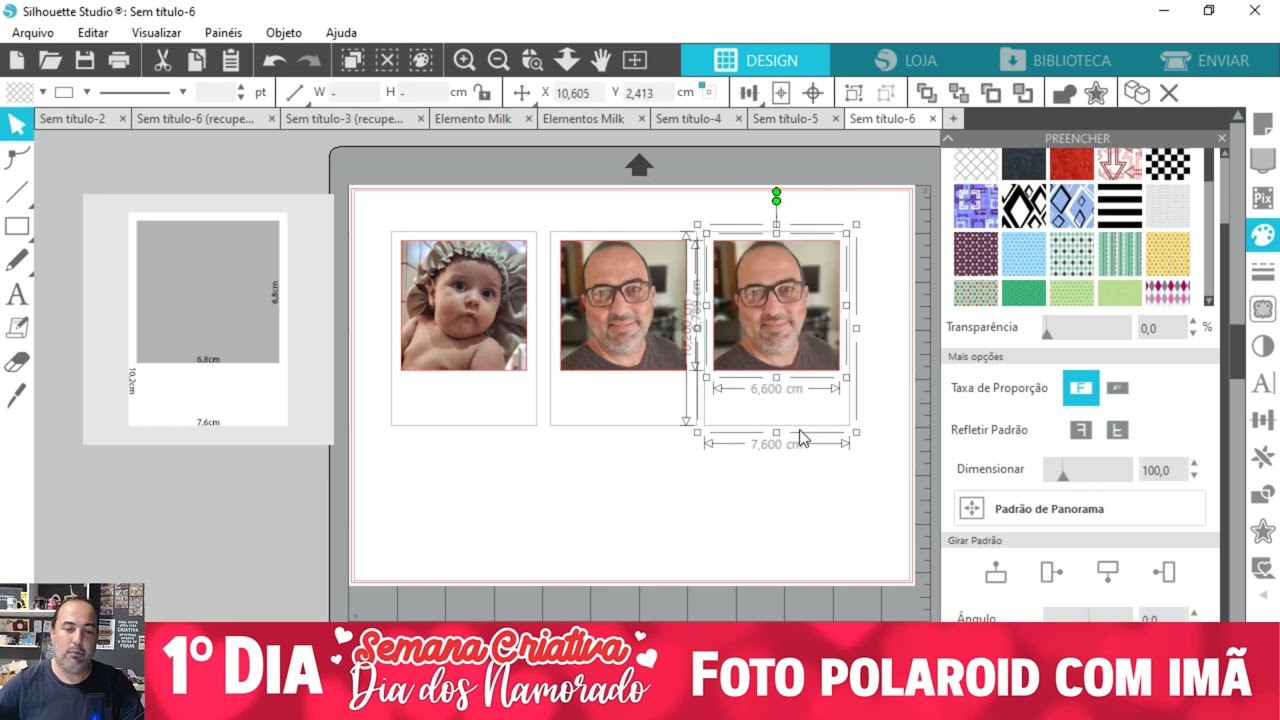Open the Arquivo menu
The height and width of the screenshot is (720, 1280).
pyautogui.click(x=33, y=33)
